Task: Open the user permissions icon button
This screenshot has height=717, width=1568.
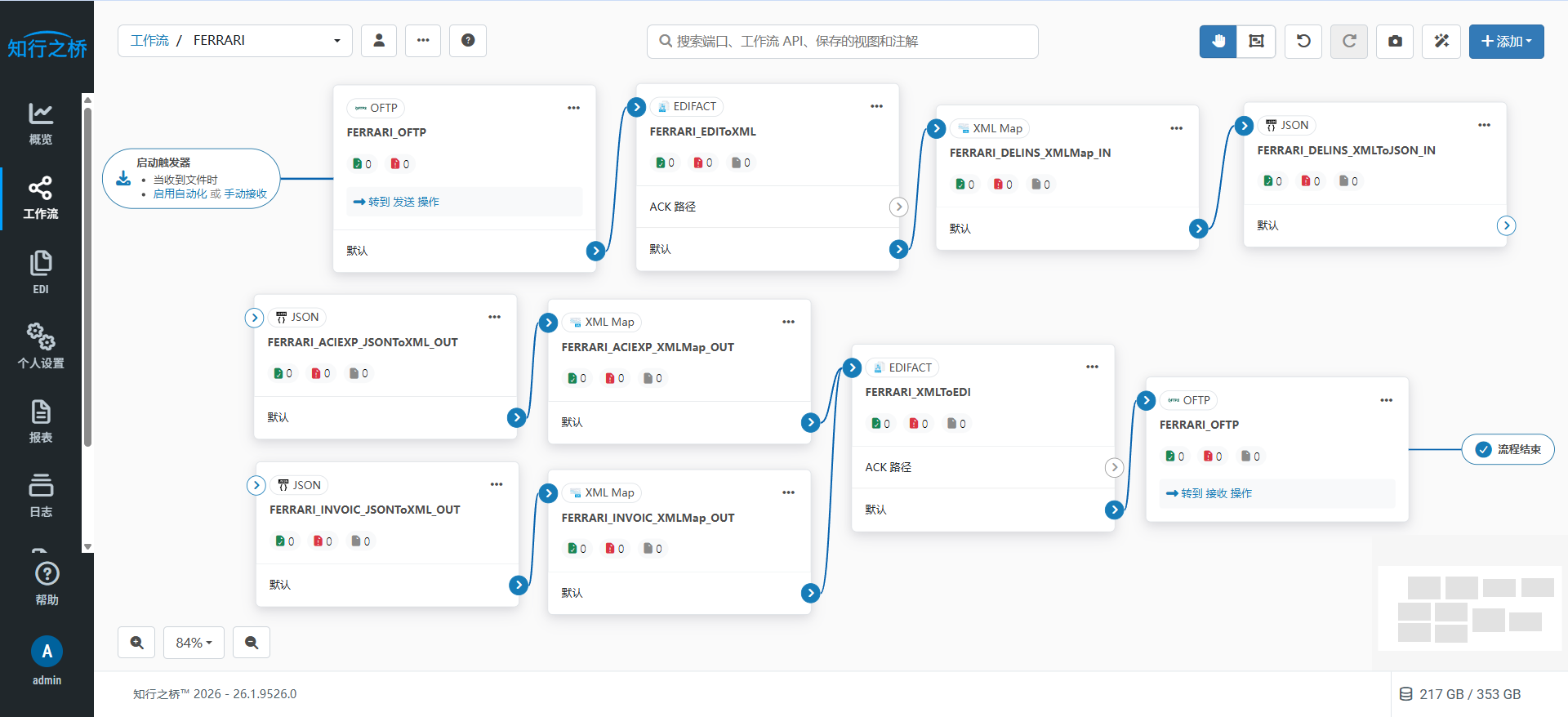Action: (379, 41)
